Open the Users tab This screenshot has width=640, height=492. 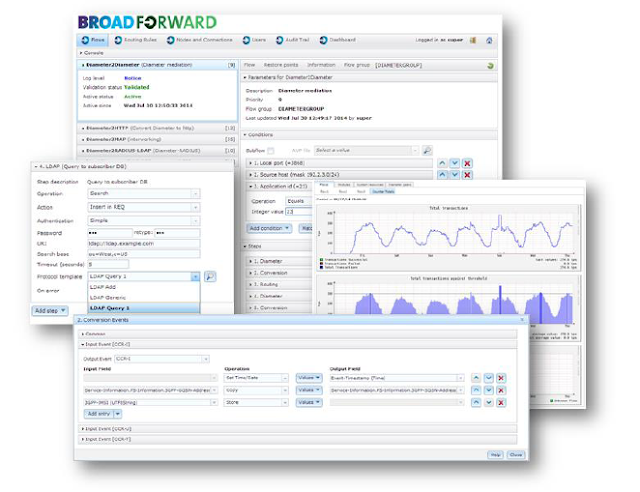coord(254,40)
